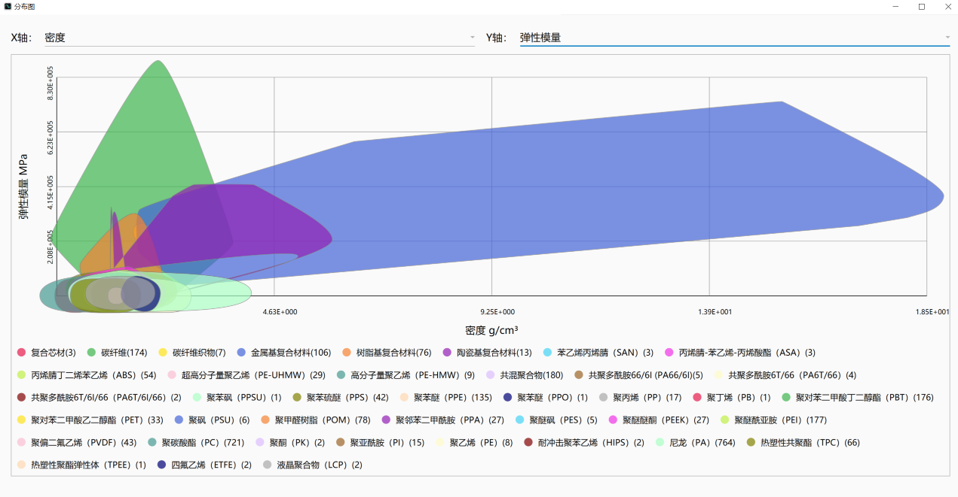The width and height of the screenshot is (958, 497).
Task: Click 树脂基复合材料(76) orange legend dot
Action: tap(347, 353)
